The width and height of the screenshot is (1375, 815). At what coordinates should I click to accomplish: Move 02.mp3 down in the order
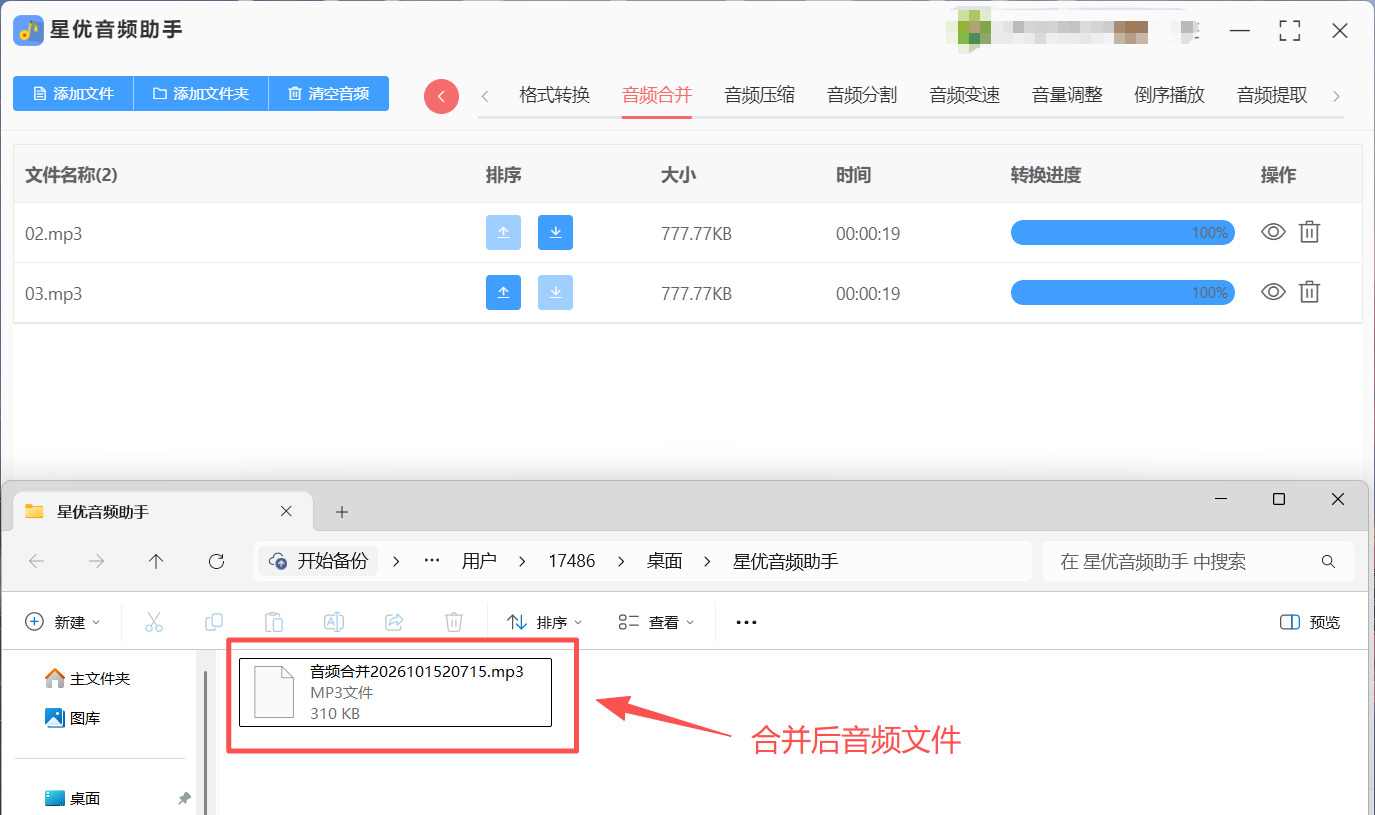coord(555,232)
